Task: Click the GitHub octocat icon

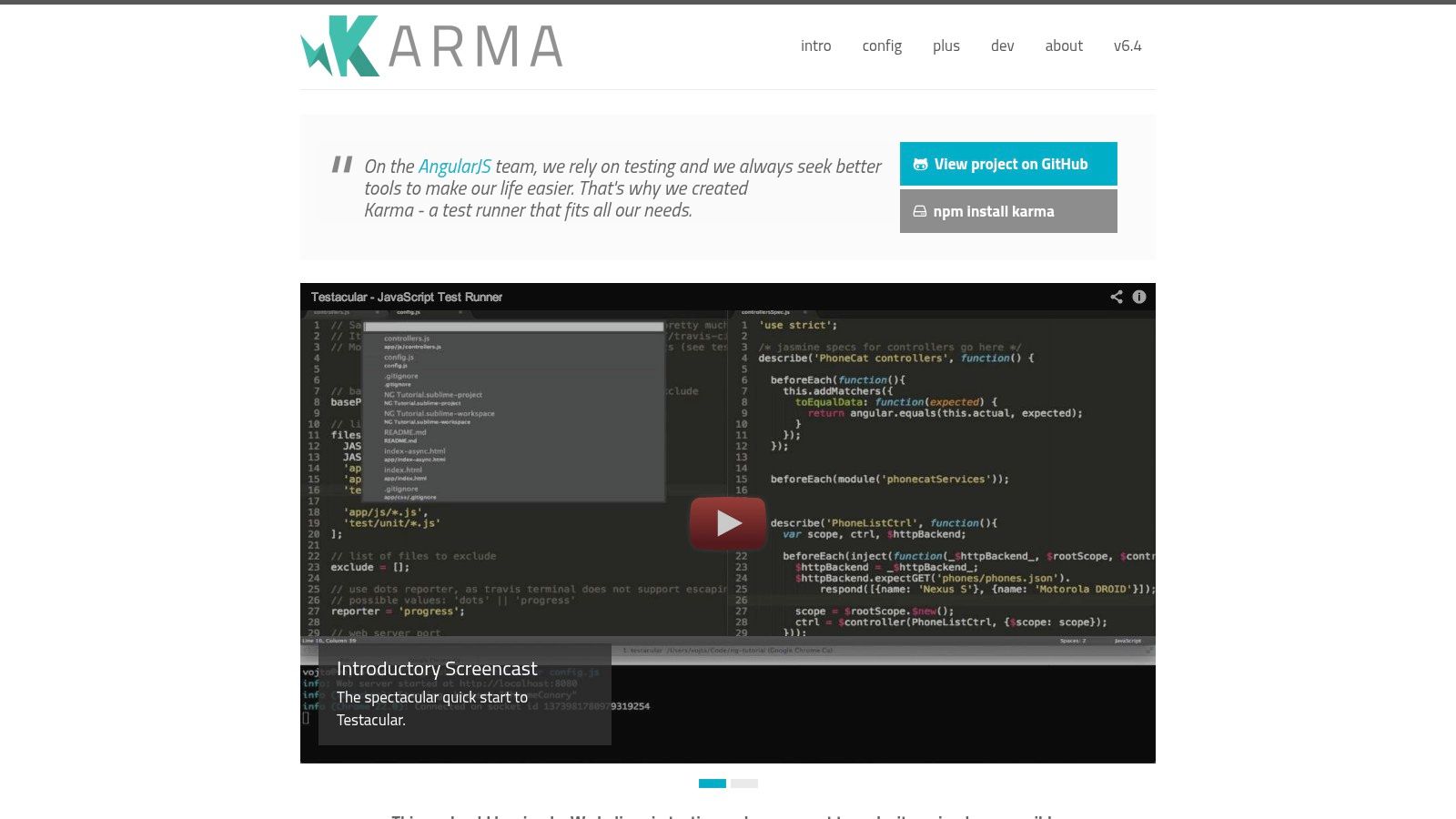Action: coord(920,165)
